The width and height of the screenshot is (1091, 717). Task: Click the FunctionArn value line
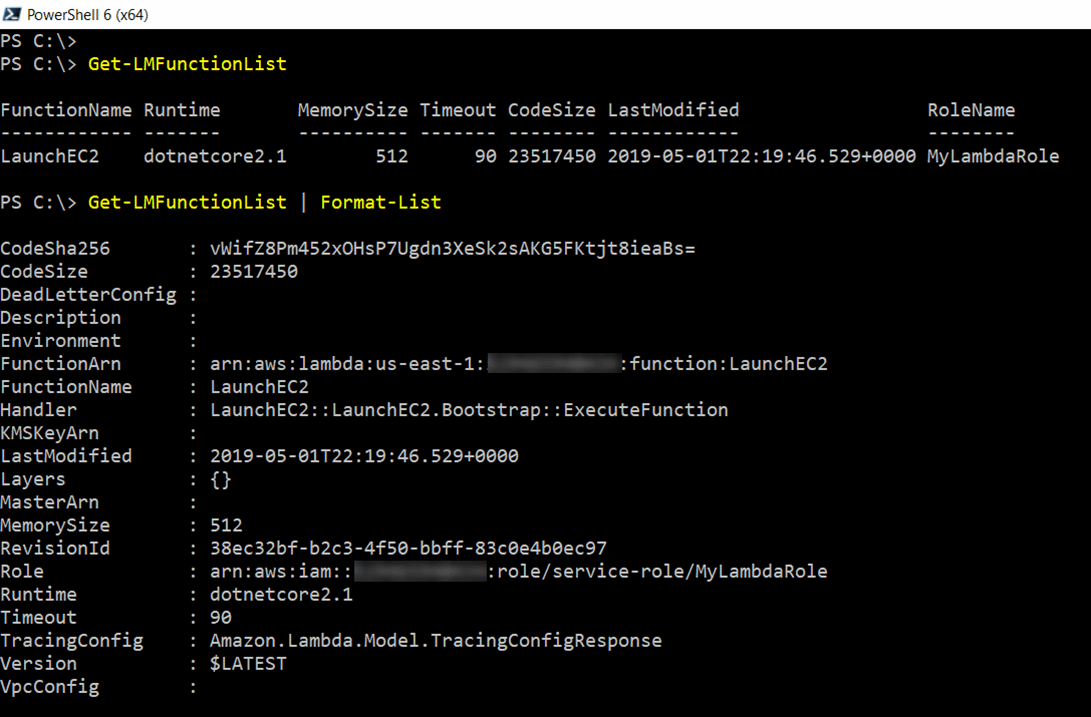click(518, 364)
